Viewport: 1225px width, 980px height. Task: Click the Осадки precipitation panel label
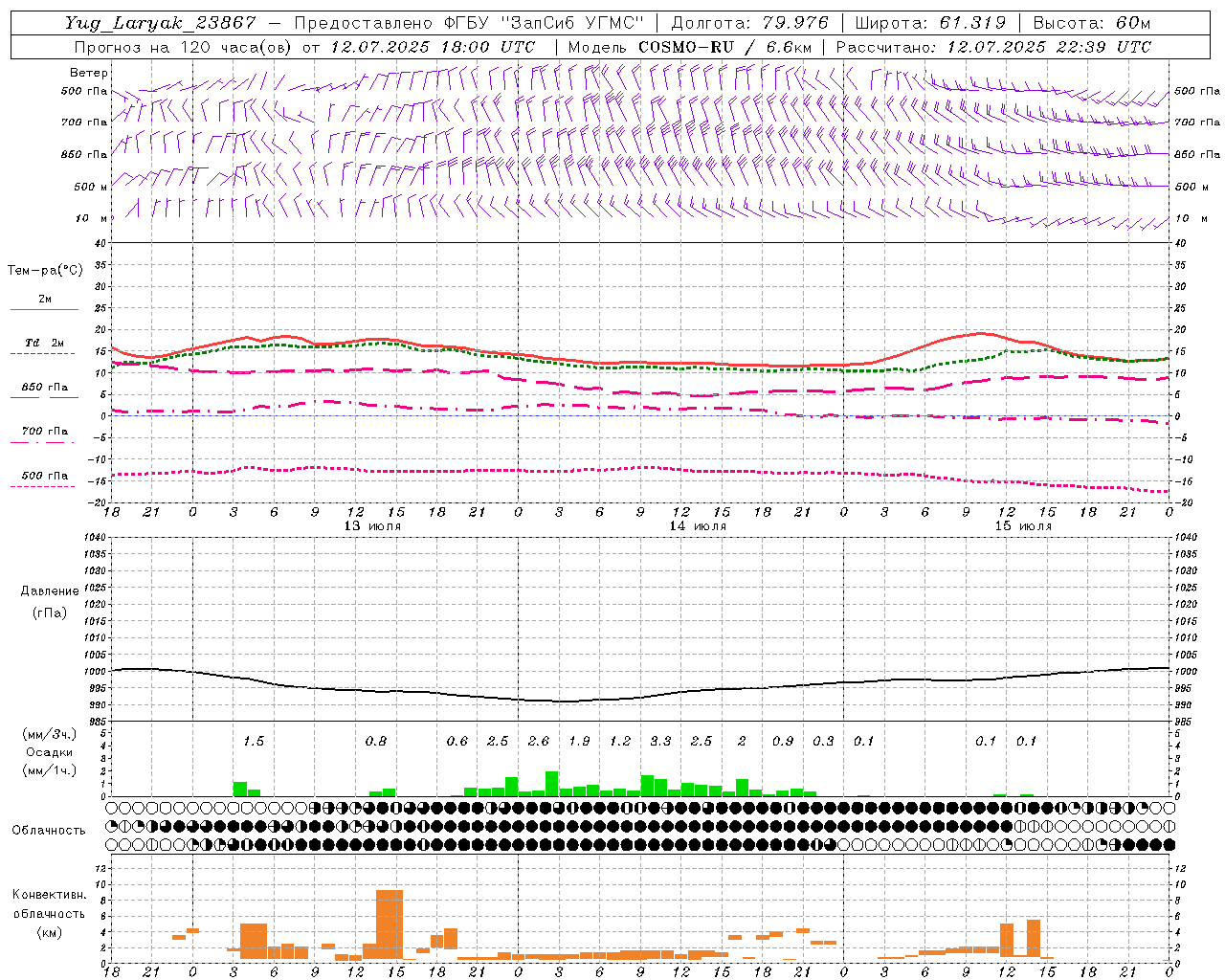[50, 752]
